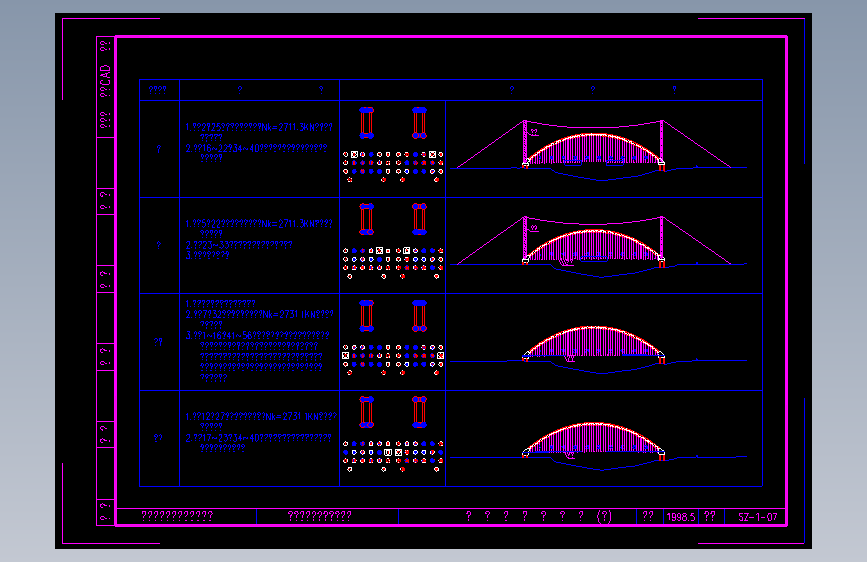
Task: Click the second-row line starting "2.??23~33"
Action: pyautogui.click(x=239, y=244)
